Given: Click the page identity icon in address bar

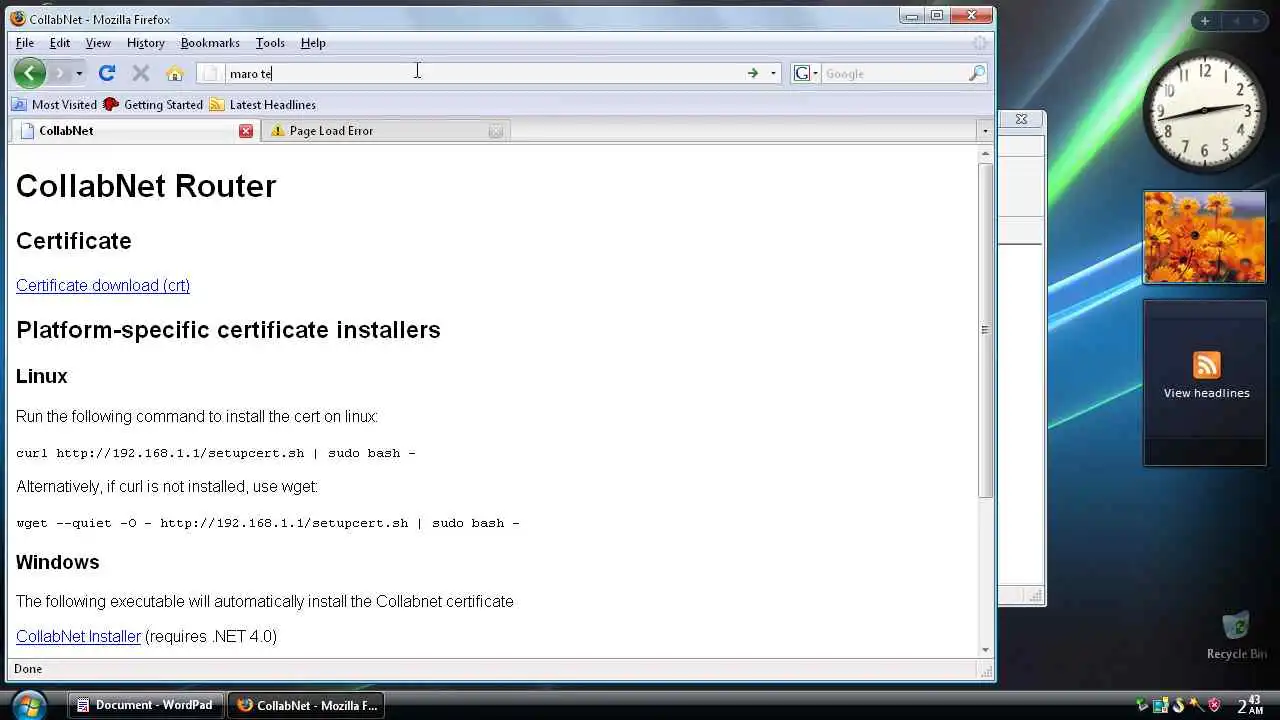Looking at the screenshot, I should tap(210, 73).
